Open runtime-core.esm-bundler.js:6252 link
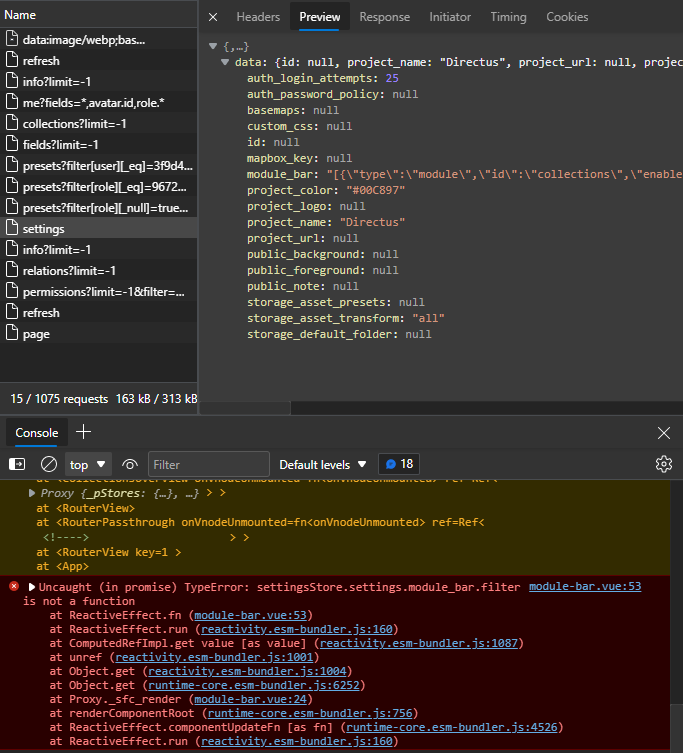 [x=254, y=685]
